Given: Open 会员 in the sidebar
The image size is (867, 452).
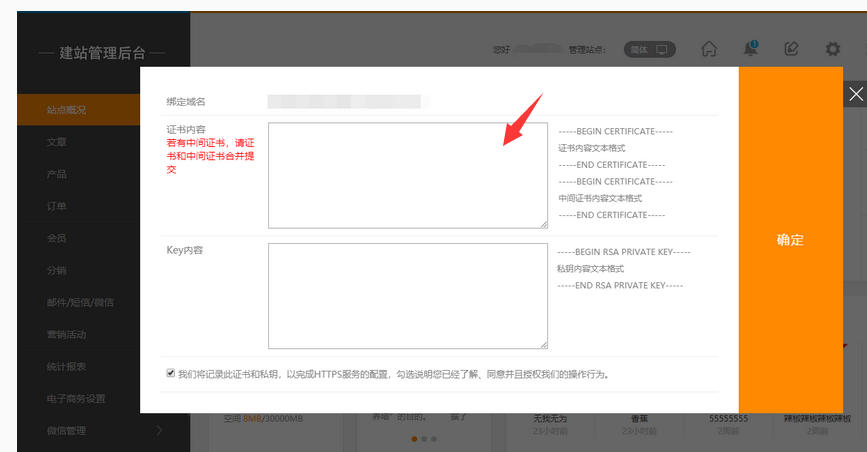Looking at the screenshot, I should pos(56,238).
